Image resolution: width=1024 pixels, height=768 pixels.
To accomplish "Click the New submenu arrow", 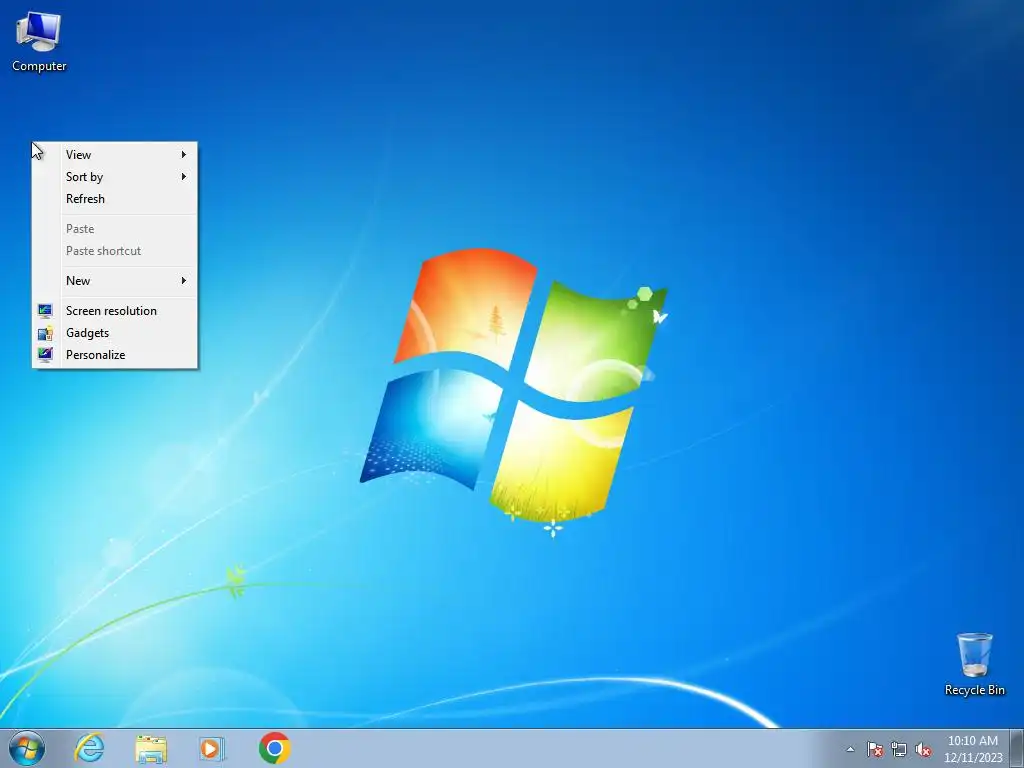I will tap(184, 281).
